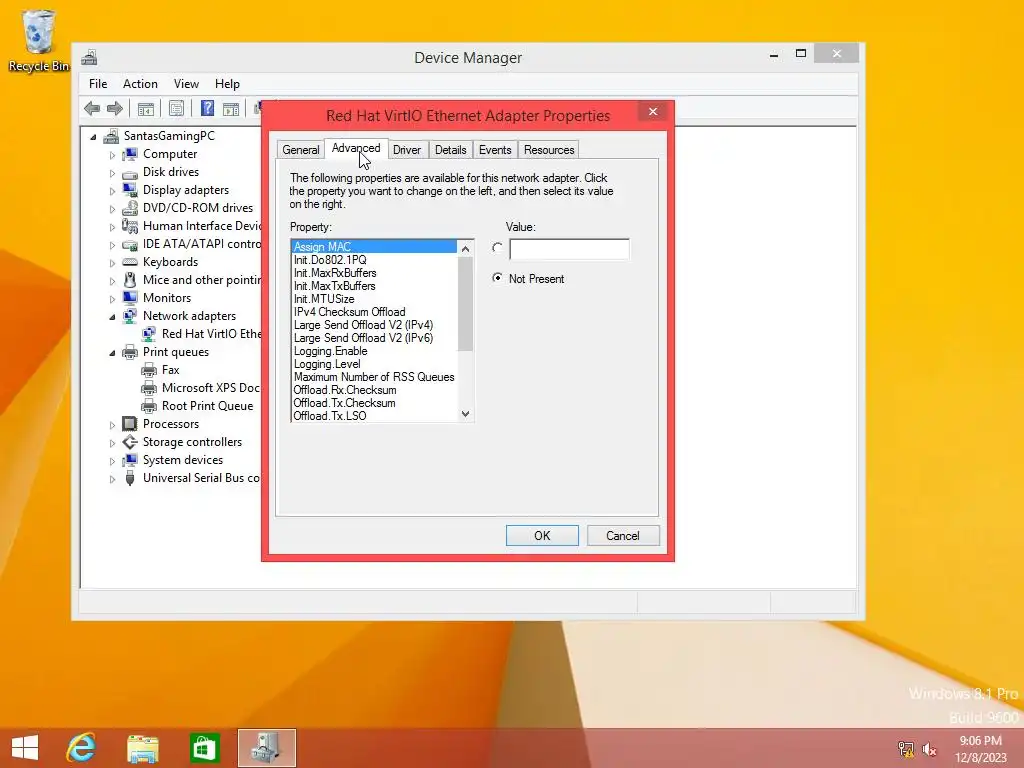Image resolution: width=1024 pixels, height=768 pixels.
Task: Click the Cancel button
Action: pos(623,536)
